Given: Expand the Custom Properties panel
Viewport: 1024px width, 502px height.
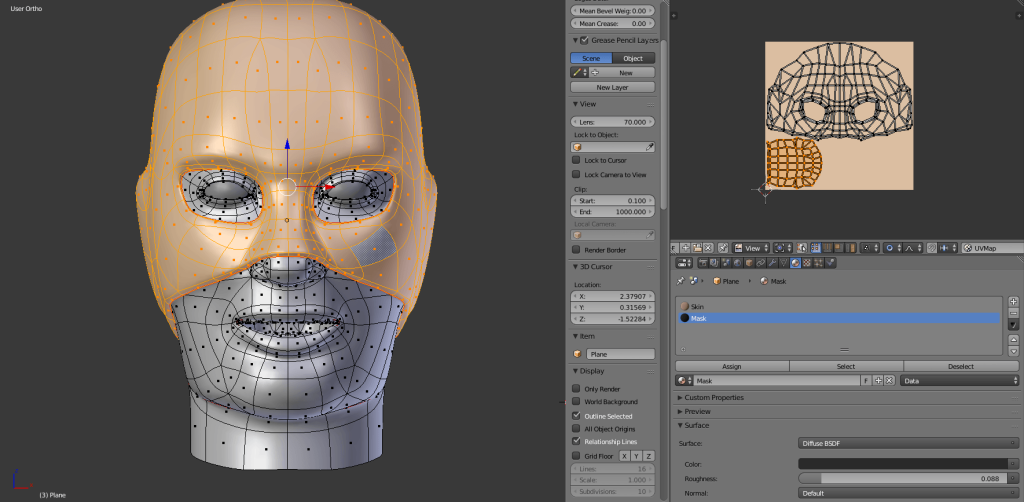Looking at the screenshot, I should (714, 397).
